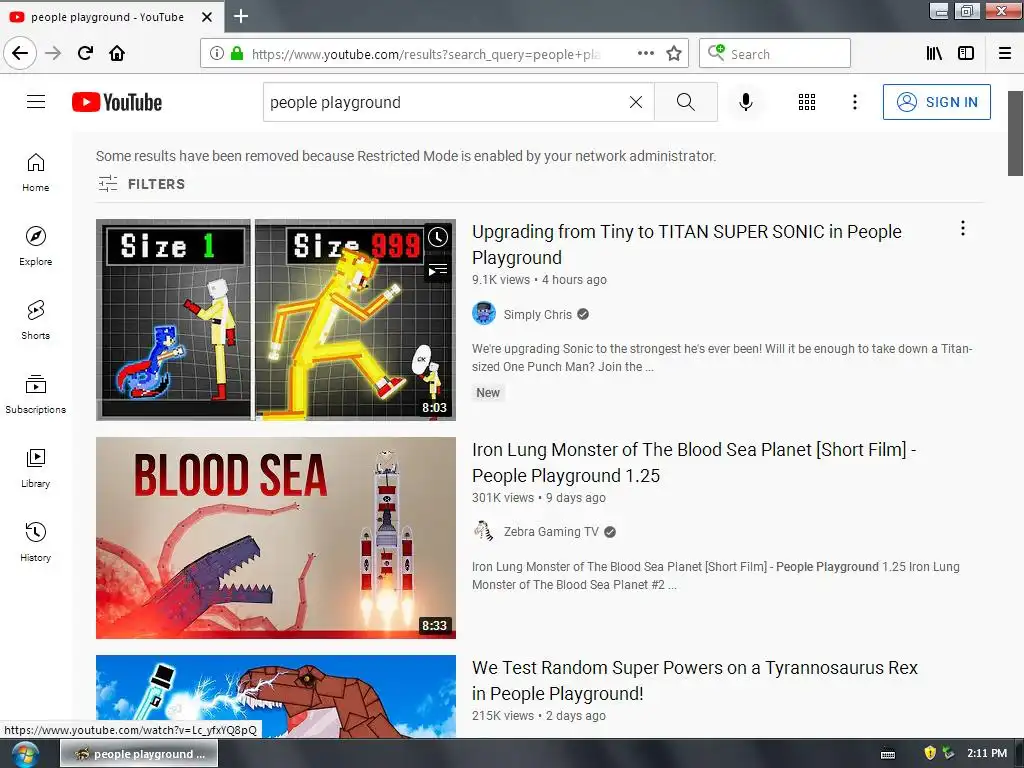Go to Home in sidebar

[36, 173]
